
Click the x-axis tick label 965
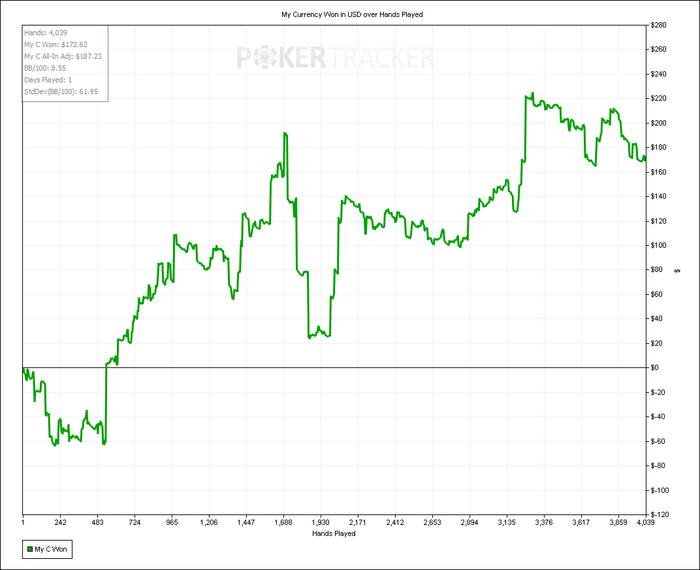pyautogui.click(x=172, y=522)
